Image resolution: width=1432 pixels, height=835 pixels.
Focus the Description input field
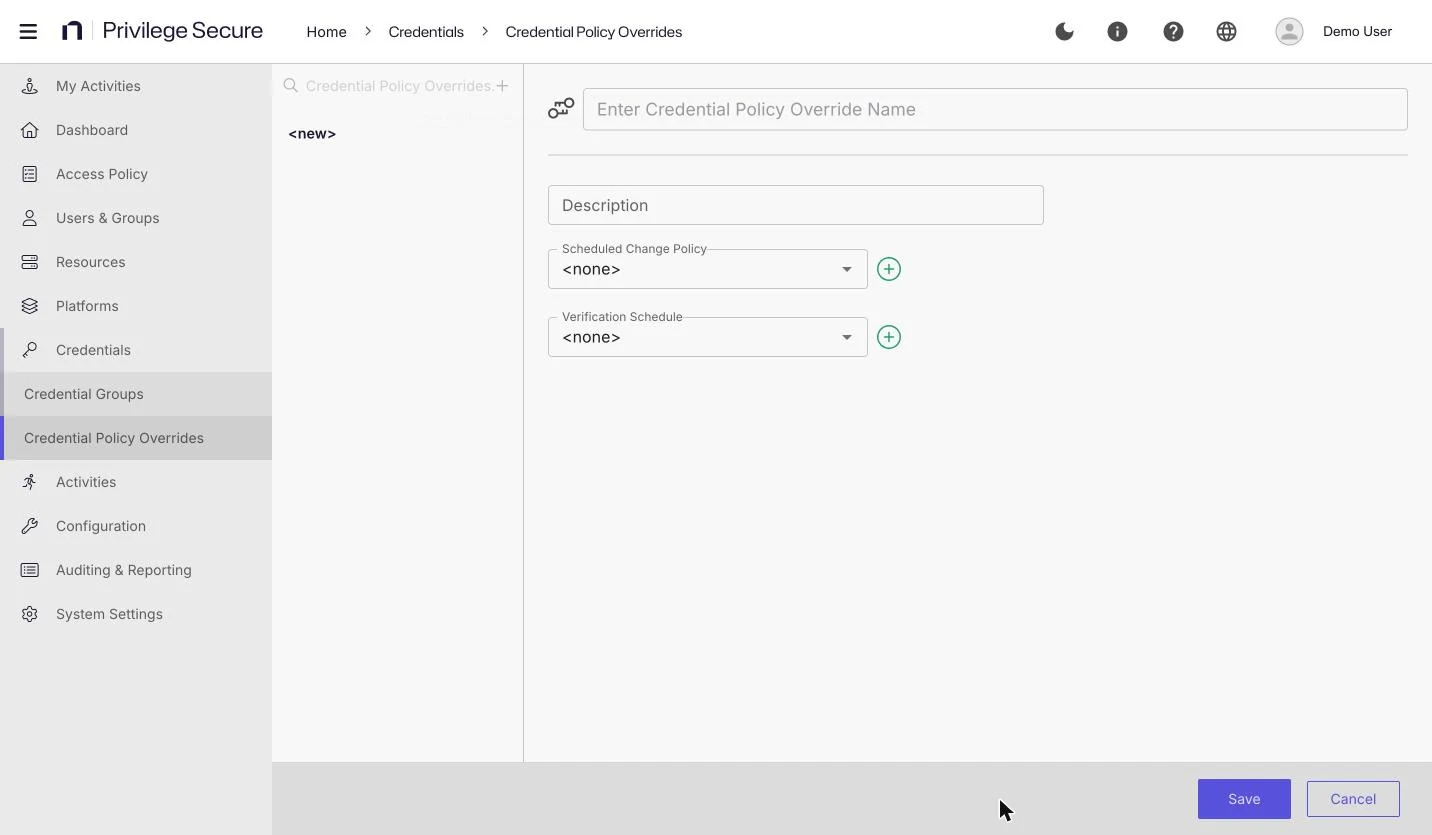(x=796, y=205)
